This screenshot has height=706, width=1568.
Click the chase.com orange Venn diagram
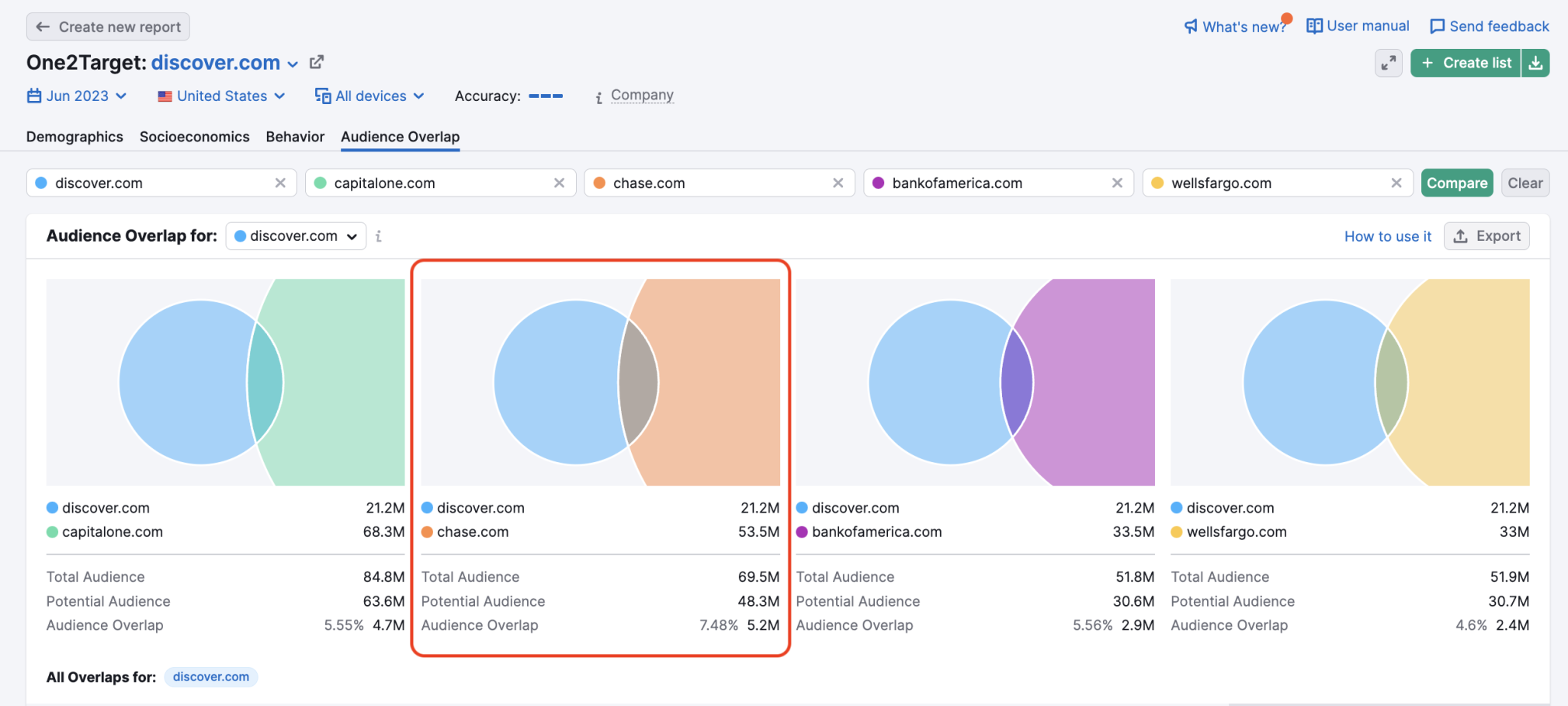600,382
